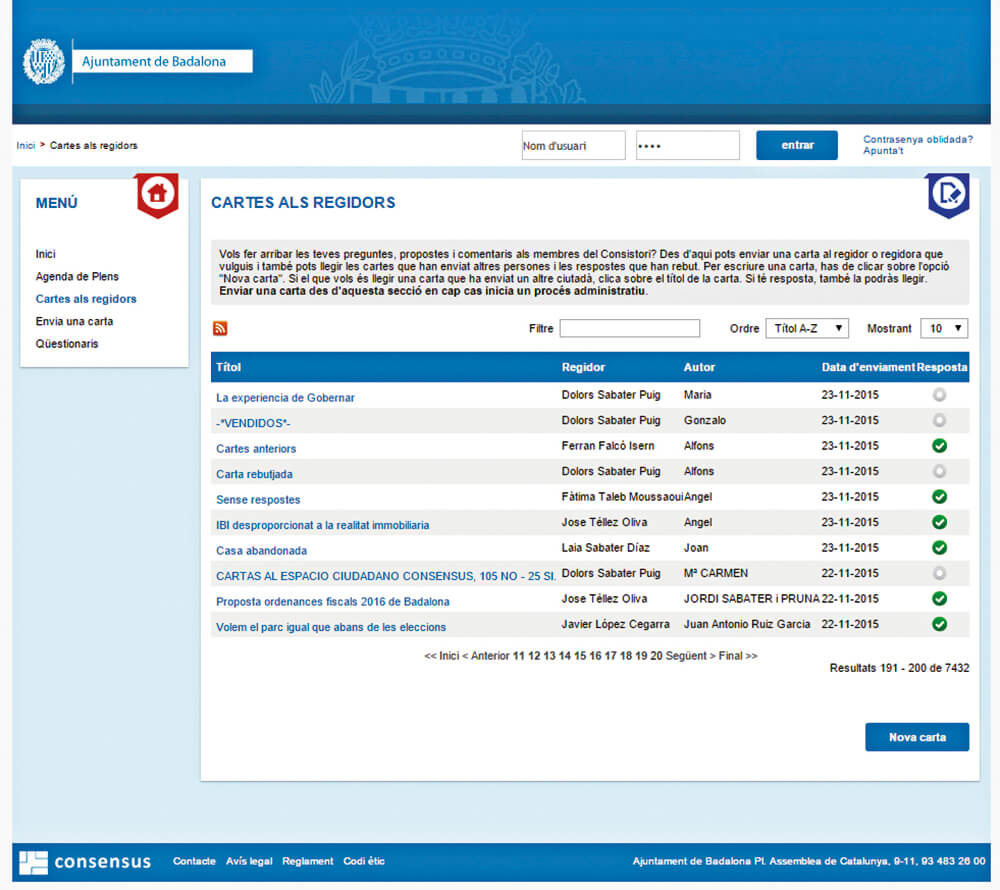Sort the table by Data d'enviament column
The image size is (1000, 890).
tap(867, 367)
